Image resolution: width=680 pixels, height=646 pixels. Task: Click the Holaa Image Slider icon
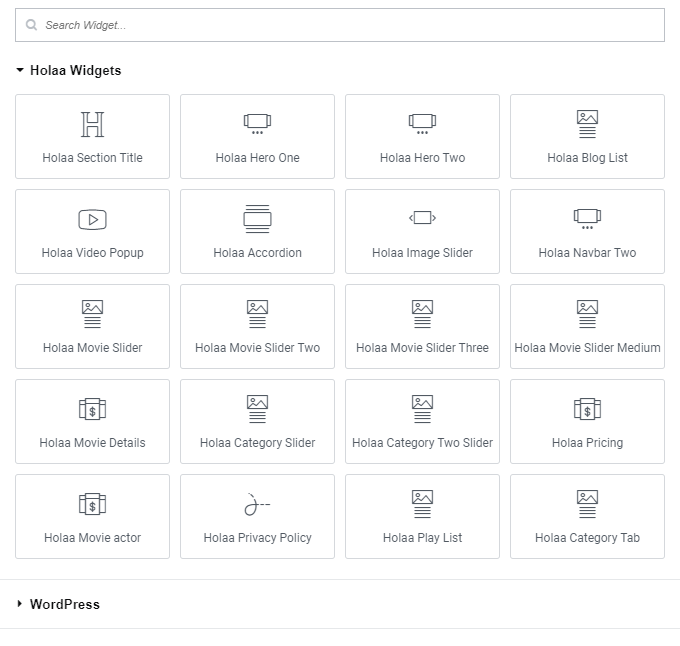point(422,218)
